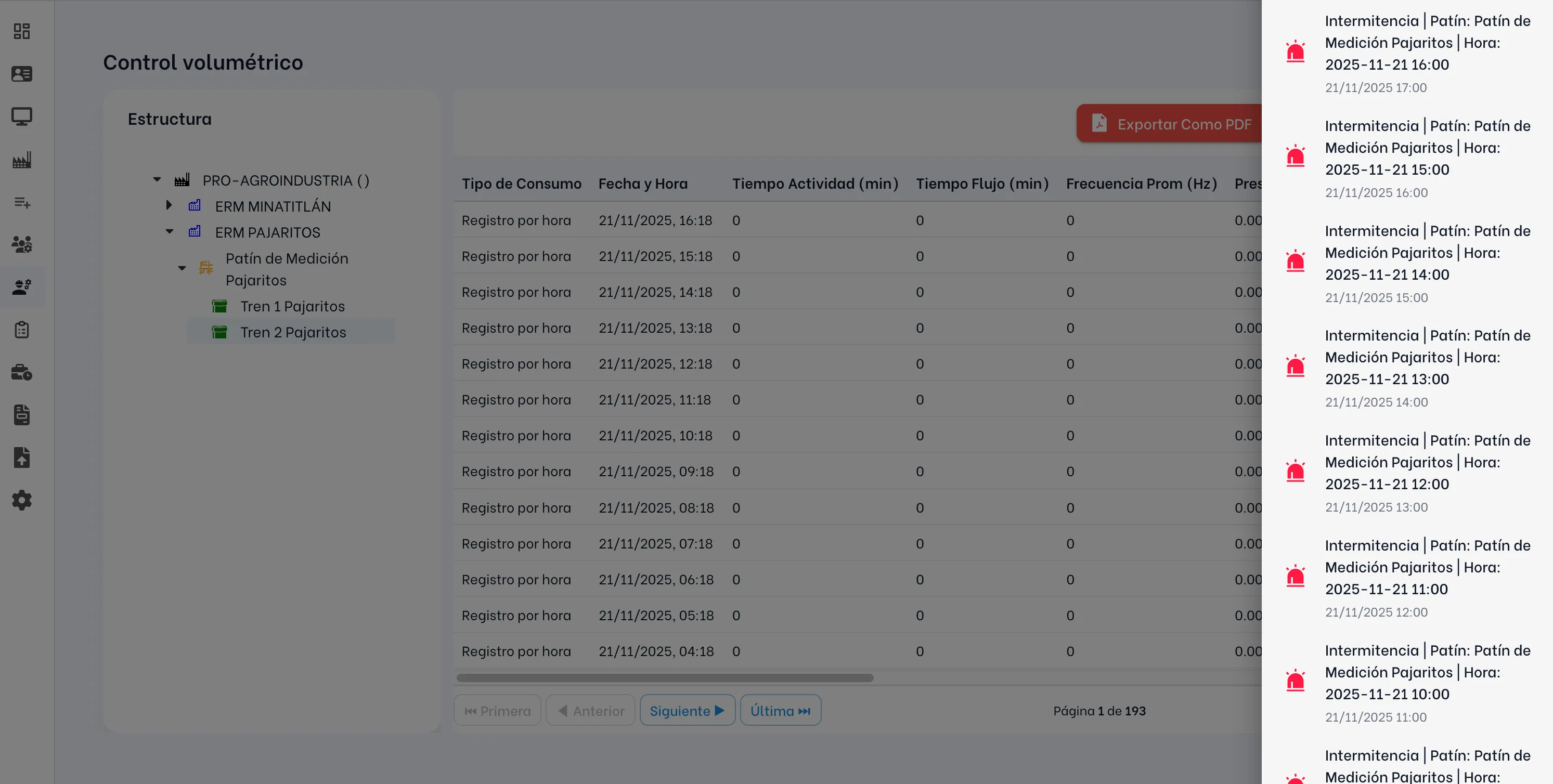Go to Última page button

click(780, 711)
